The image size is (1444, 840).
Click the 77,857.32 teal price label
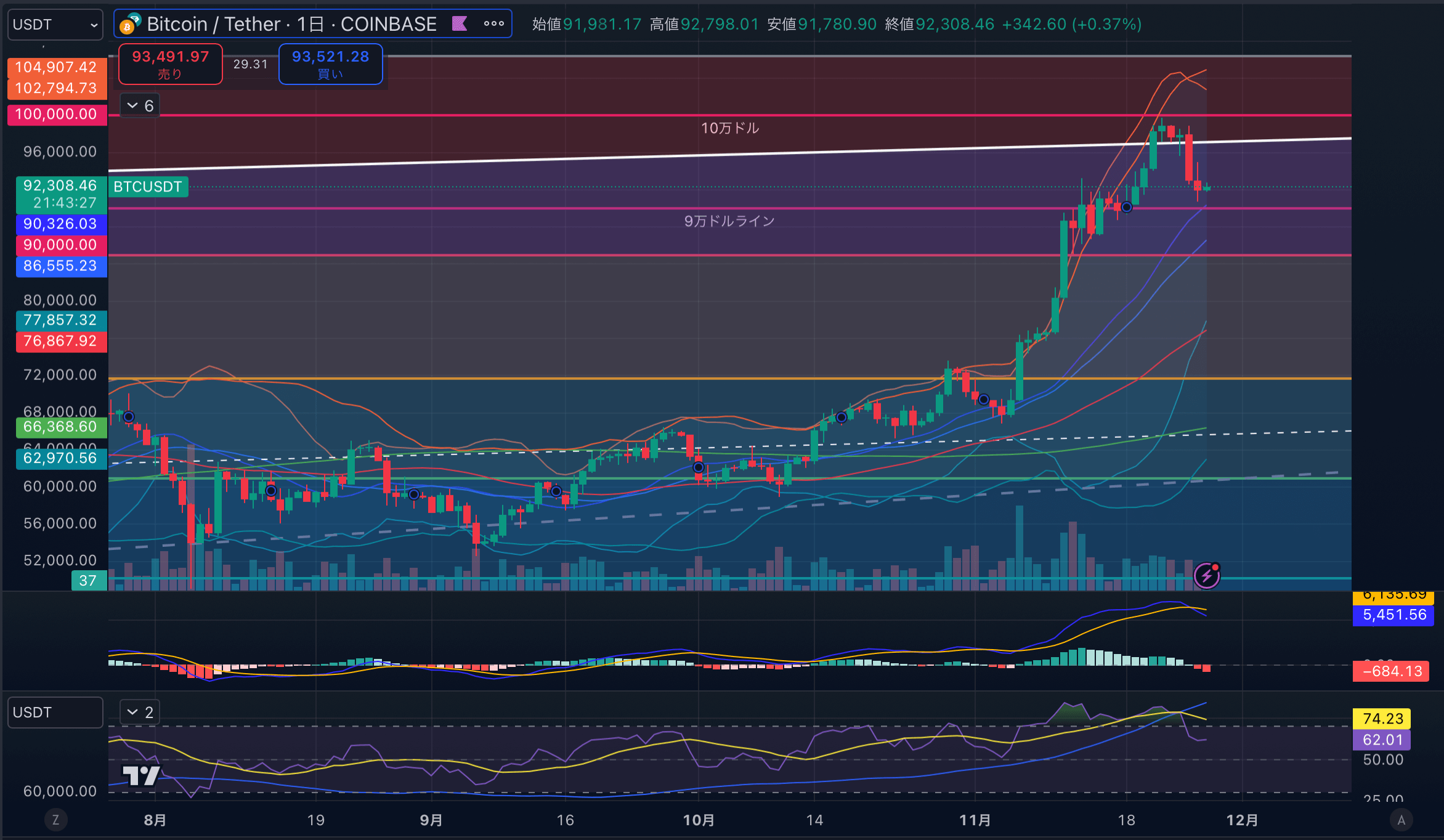[x=61, y=320]
